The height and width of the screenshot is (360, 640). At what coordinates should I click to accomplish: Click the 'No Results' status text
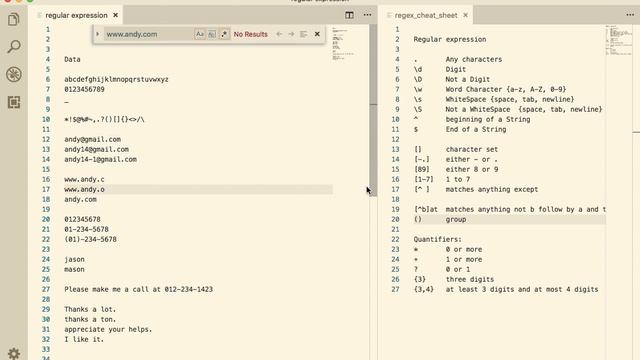click(x=251, y=34)
